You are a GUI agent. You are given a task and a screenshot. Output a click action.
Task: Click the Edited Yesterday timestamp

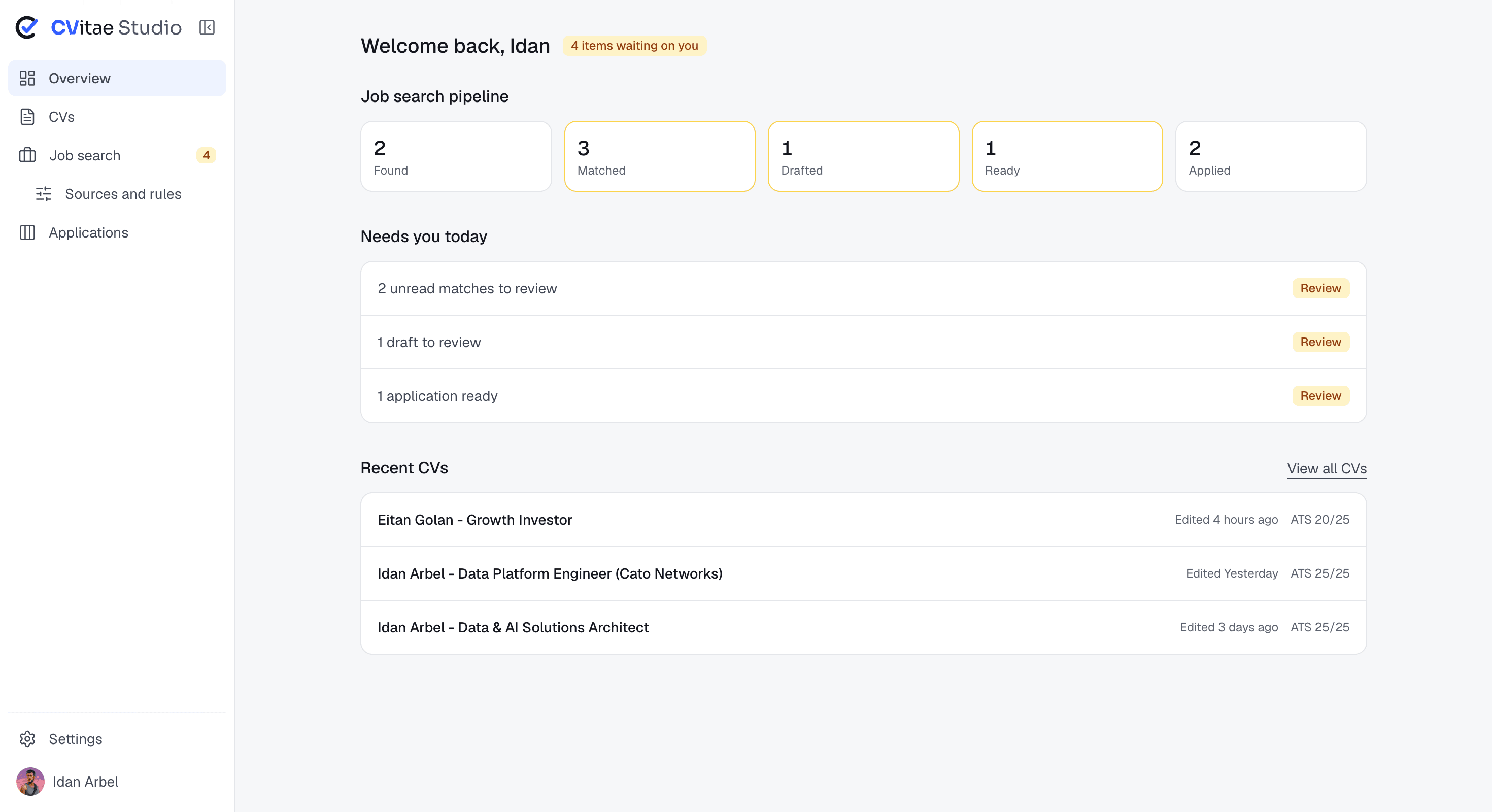coord(1232,573)
